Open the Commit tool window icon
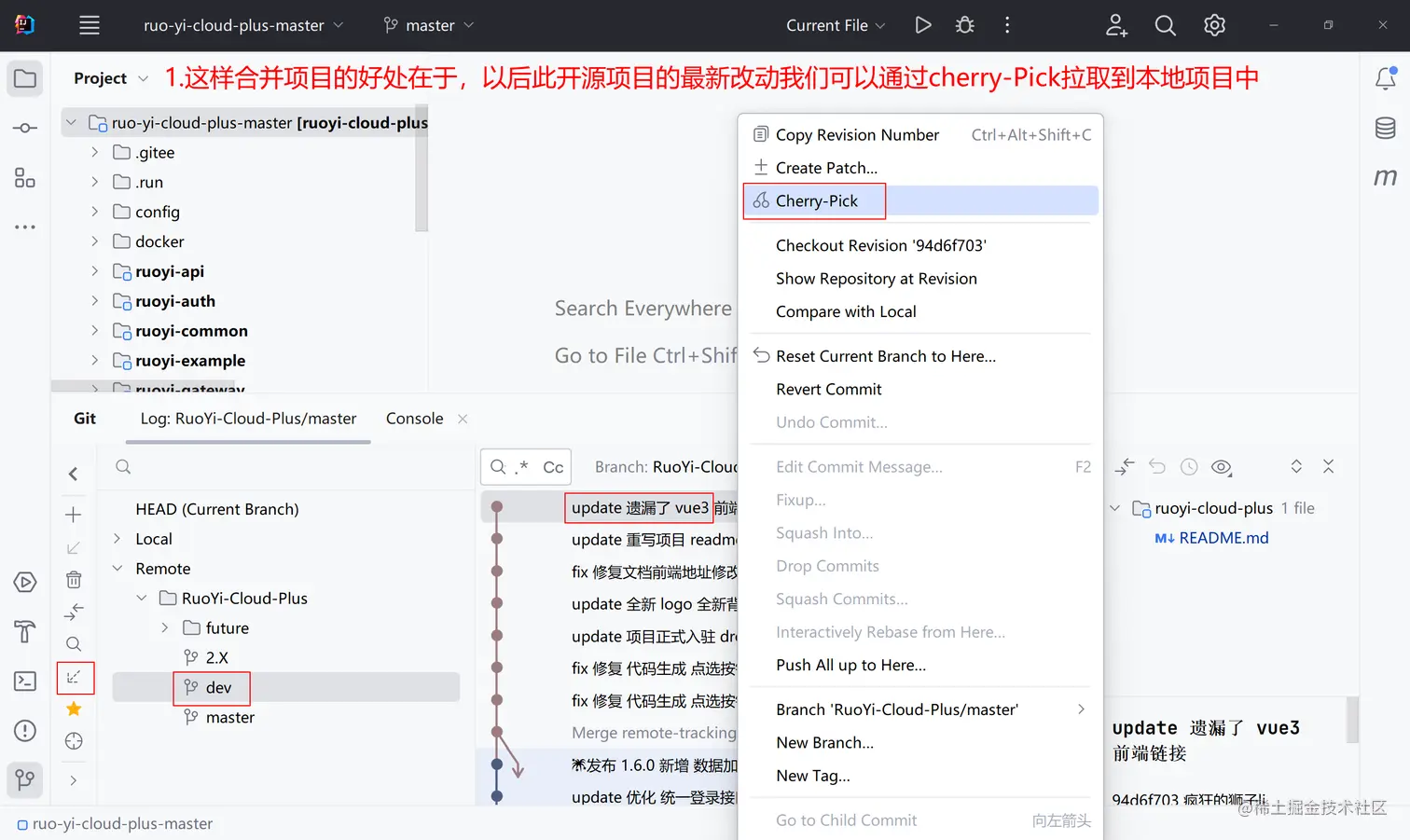The width and height of the screenshot is (1410, 840). pyautogui.click(x=25, y=128)
